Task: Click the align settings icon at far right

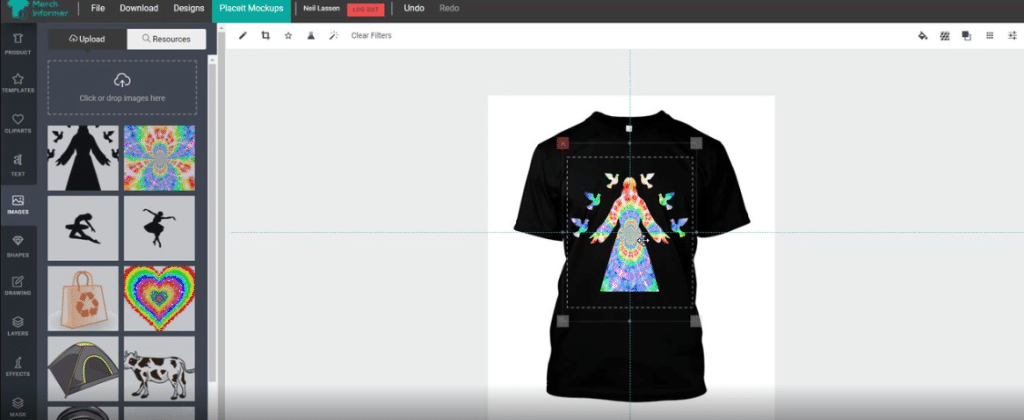Action: [x=1012, y=35]
